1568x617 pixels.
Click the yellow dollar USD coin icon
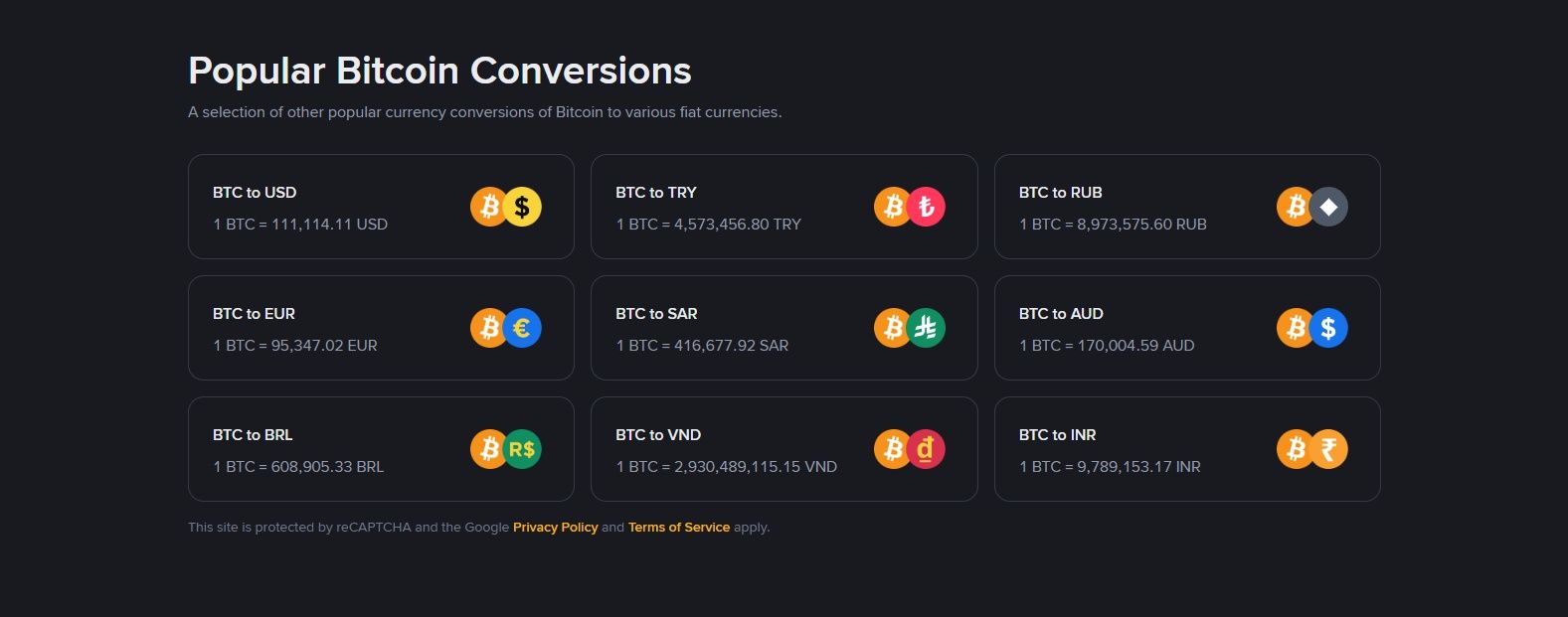pyautogui.click(x=523, y=207)
